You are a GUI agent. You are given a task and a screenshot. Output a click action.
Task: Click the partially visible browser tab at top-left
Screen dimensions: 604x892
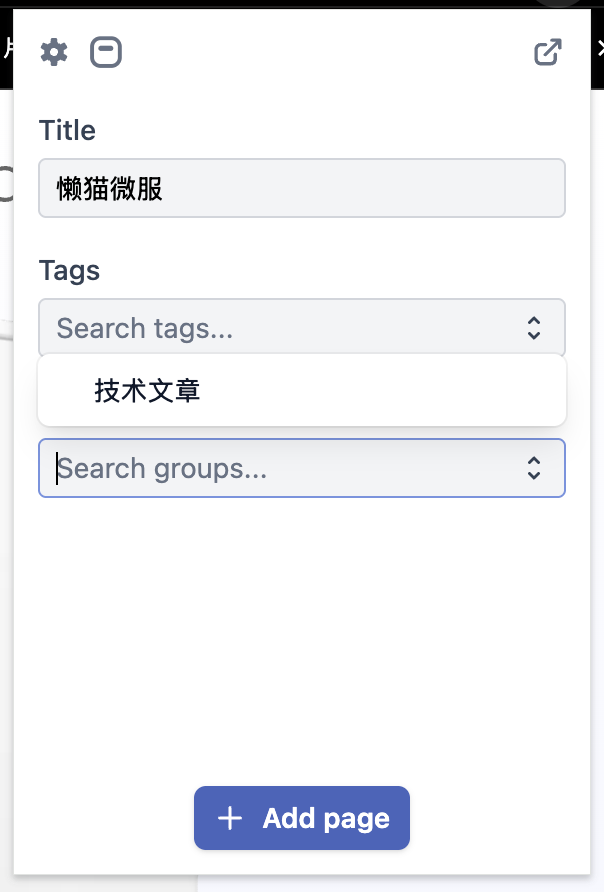[x=6, y=49]
